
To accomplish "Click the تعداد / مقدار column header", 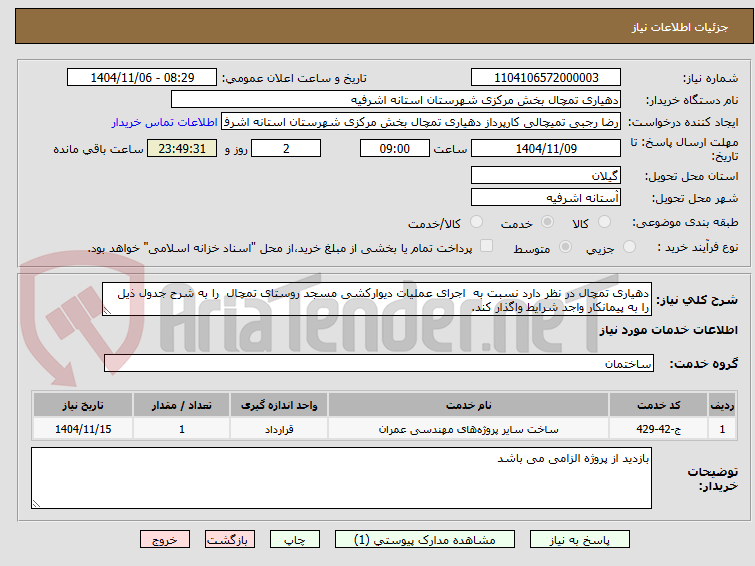I will (182, 406).
